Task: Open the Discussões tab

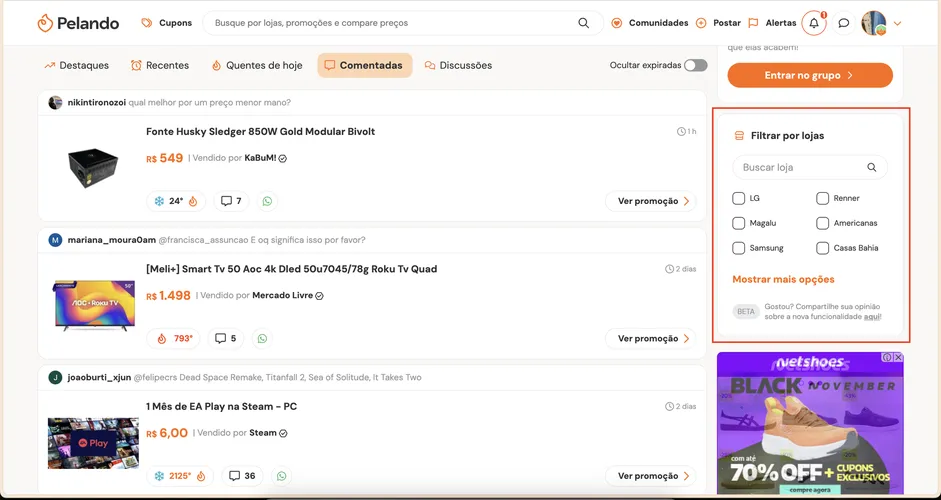Action: pos(458,65)
